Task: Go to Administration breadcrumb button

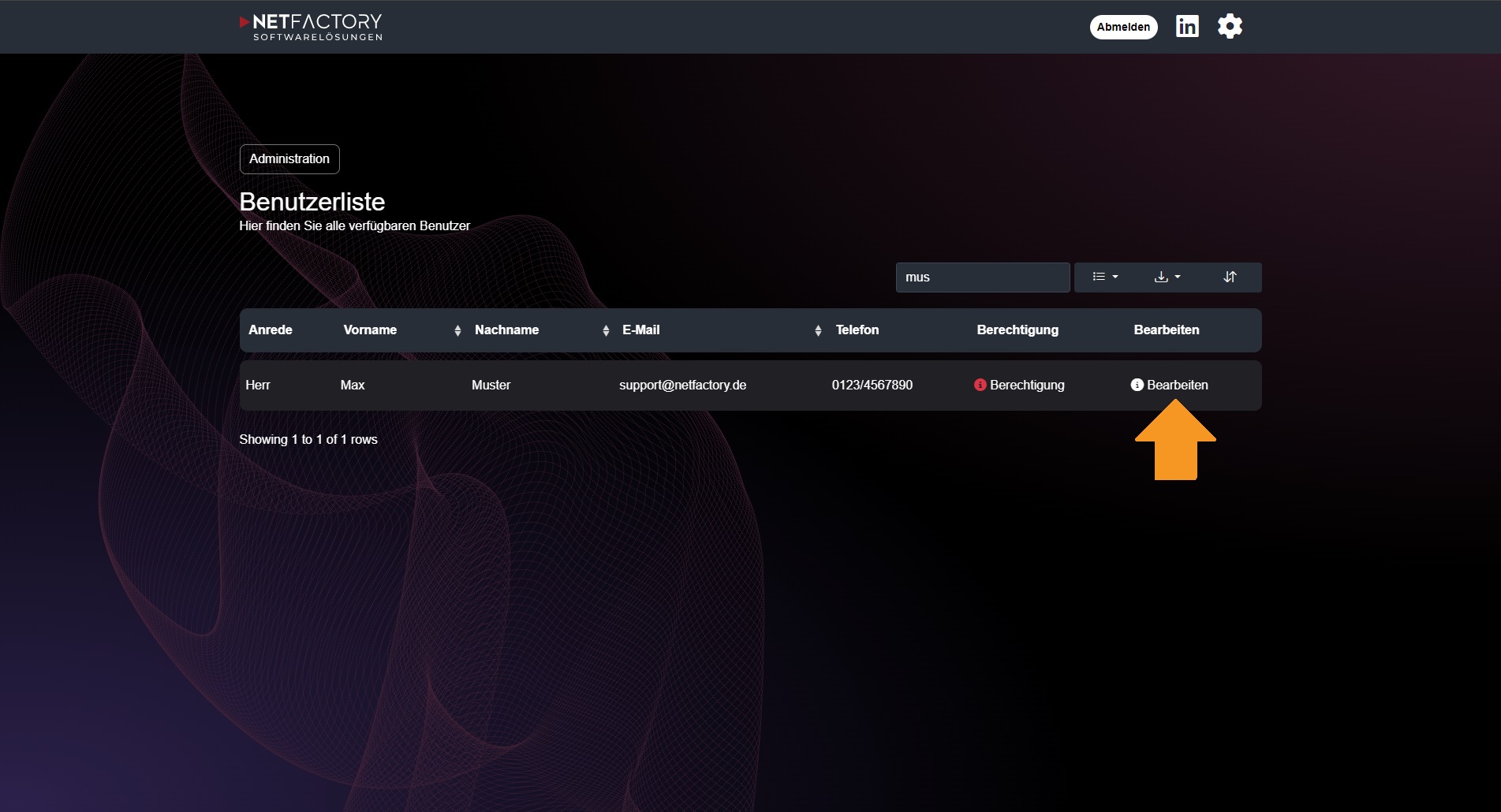Action: 289,159
